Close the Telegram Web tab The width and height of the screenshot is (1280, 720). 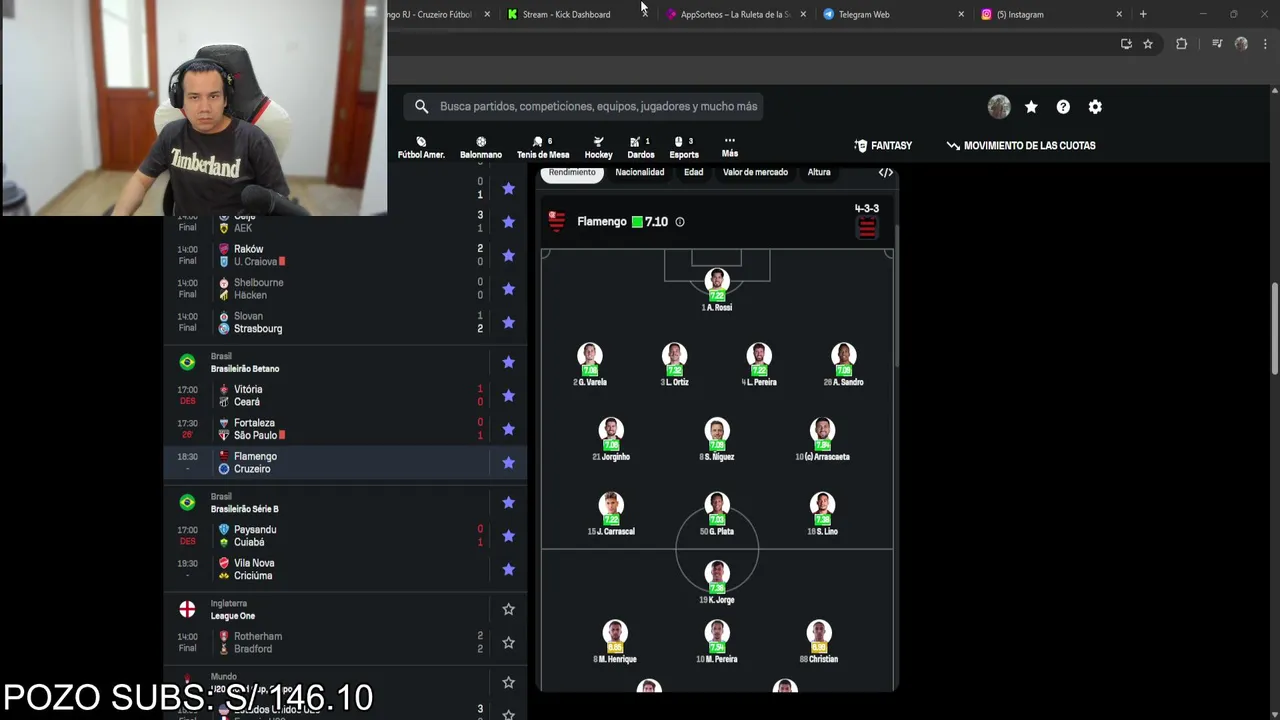(961, 14)
